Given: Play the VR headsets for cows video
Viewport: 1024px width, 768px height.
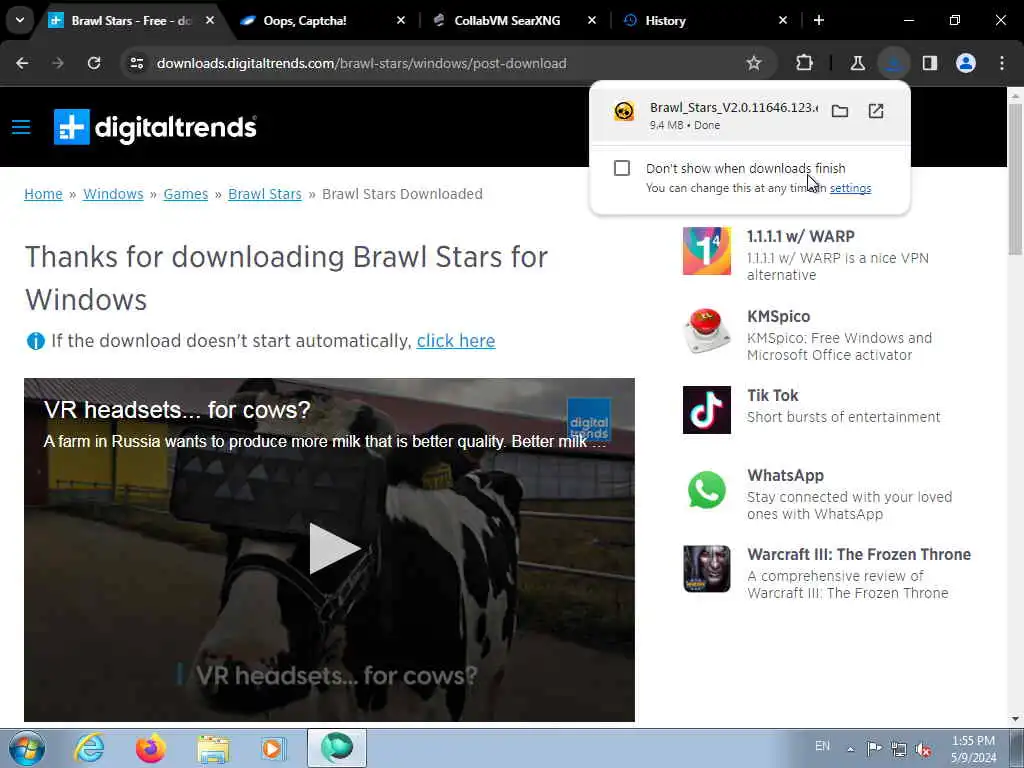Looking at the screenshot, I should pos(333,549).
